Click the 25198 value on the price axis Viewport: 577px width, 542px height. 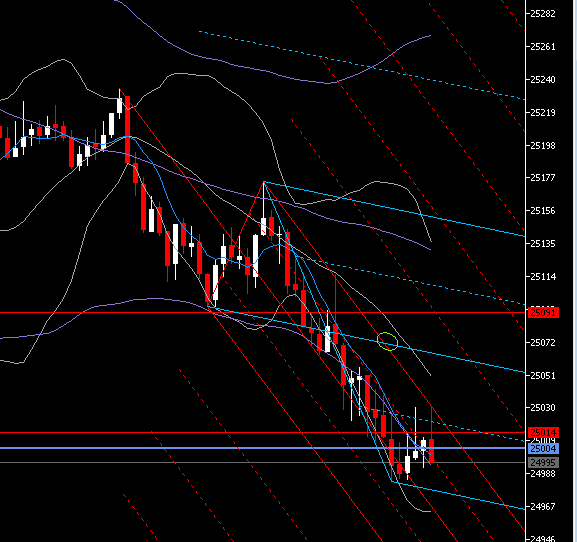coord(543,146)
